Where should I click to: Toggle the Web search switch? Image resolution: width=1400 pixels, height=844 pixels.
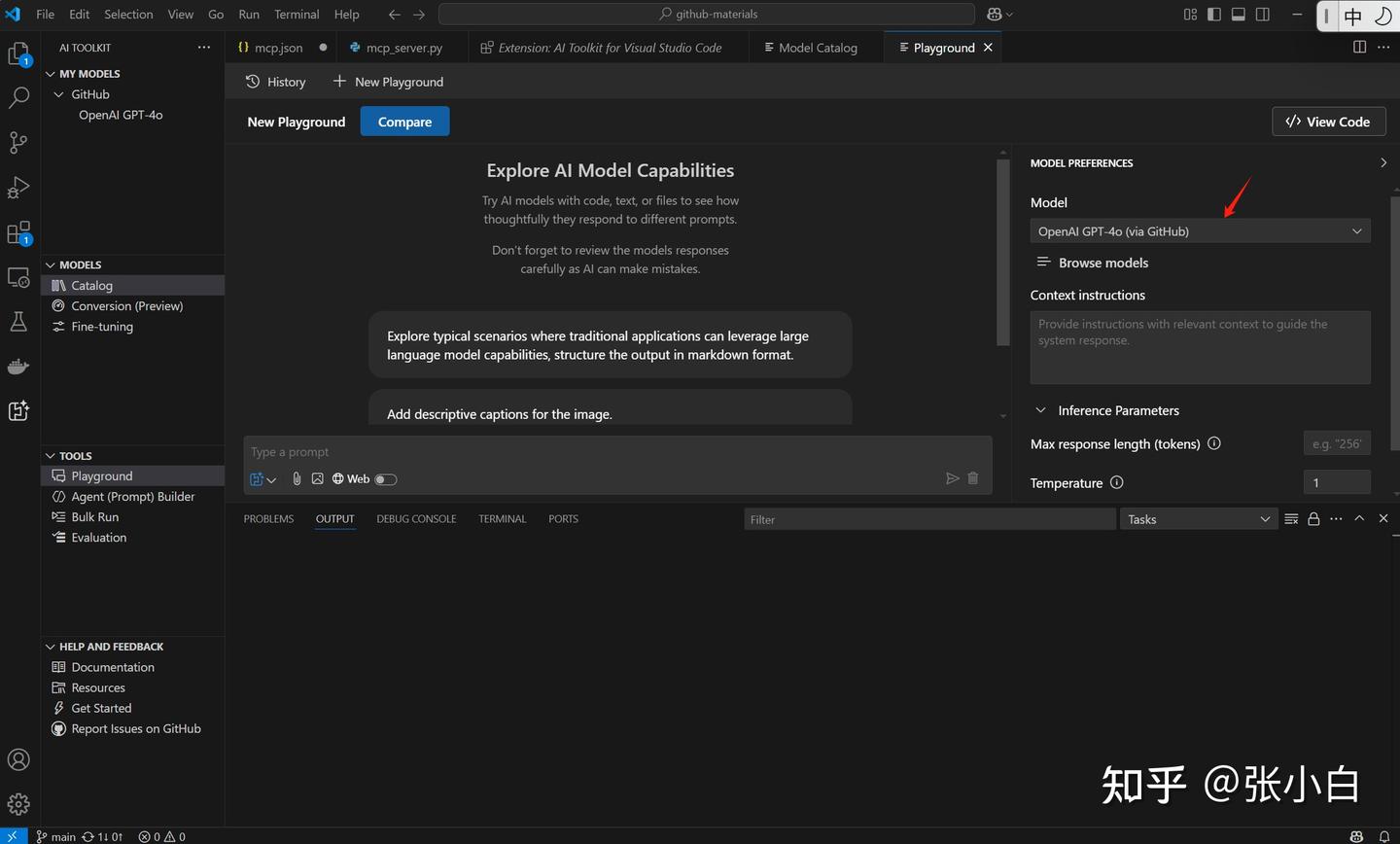pos(386,479)
